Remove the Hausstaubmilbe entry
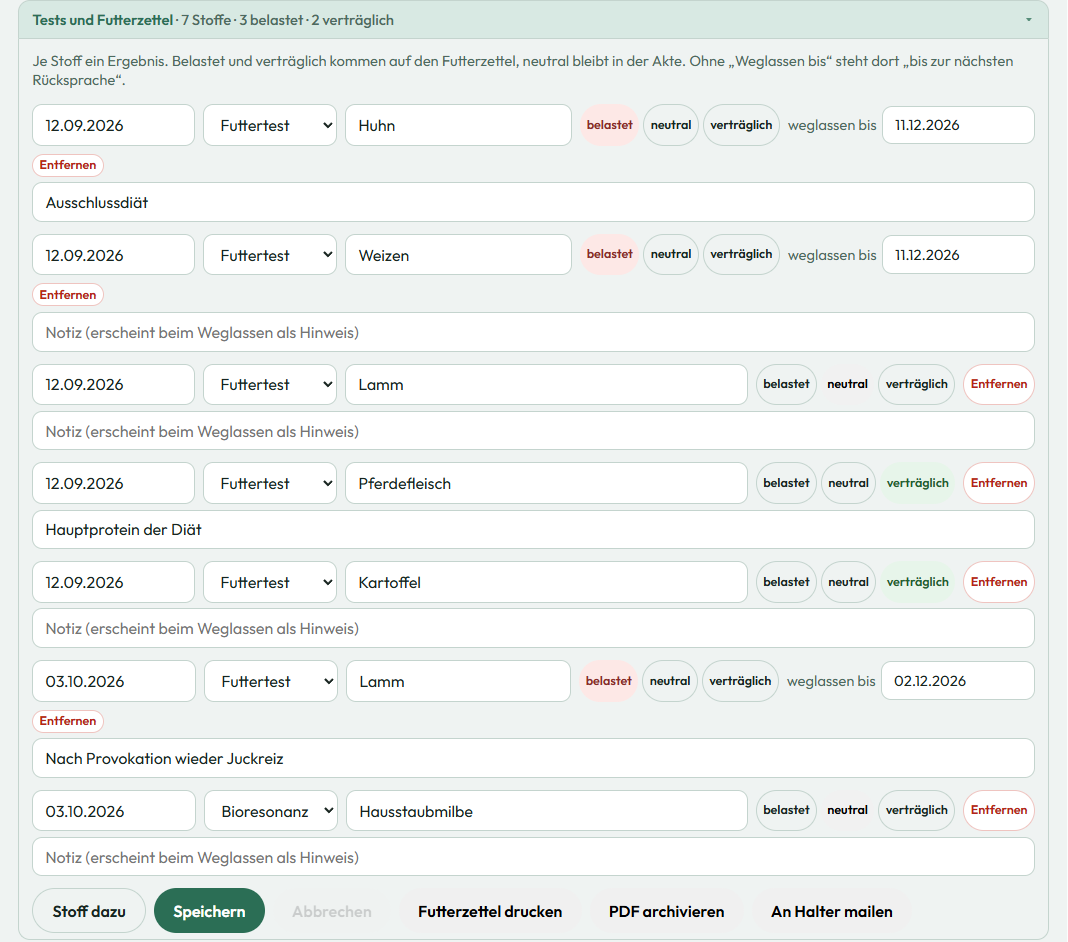Image resolution: width=1068 pixels, height=942 pixels. pyautogui.click(x=999, y=810)
